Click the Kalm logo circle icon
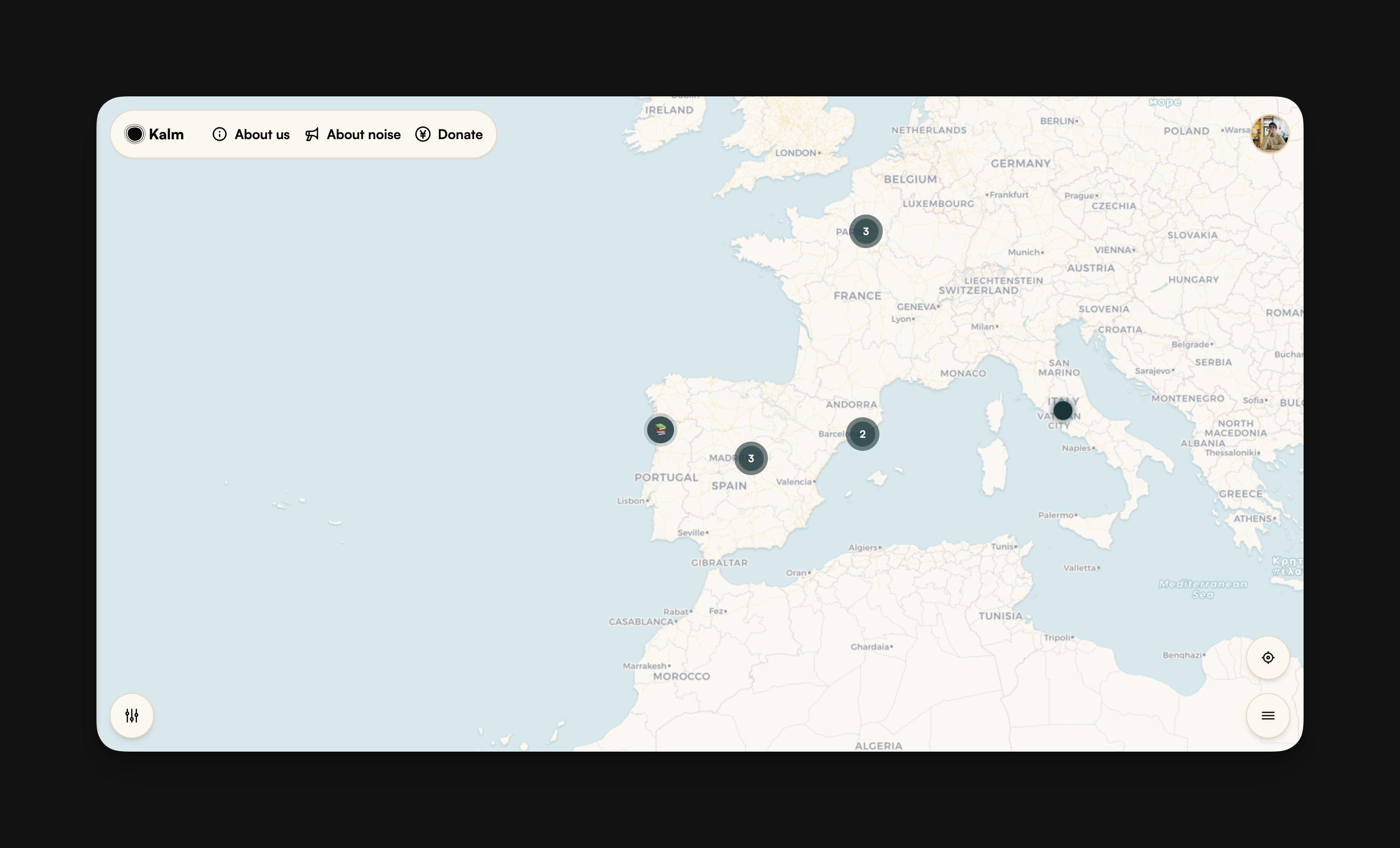Screen dimensions: 1400x848 click(x=135, y=134)
